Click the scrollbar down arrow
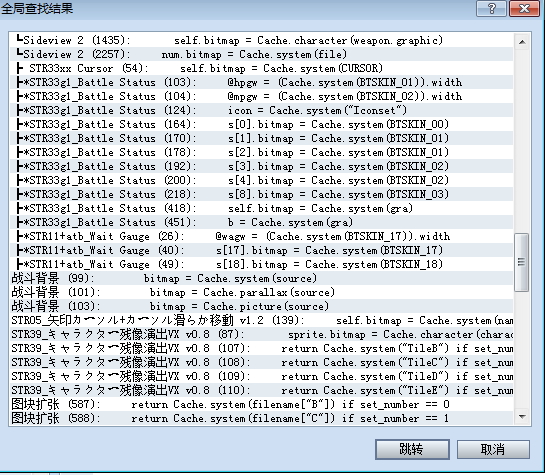 pos(522,417)
